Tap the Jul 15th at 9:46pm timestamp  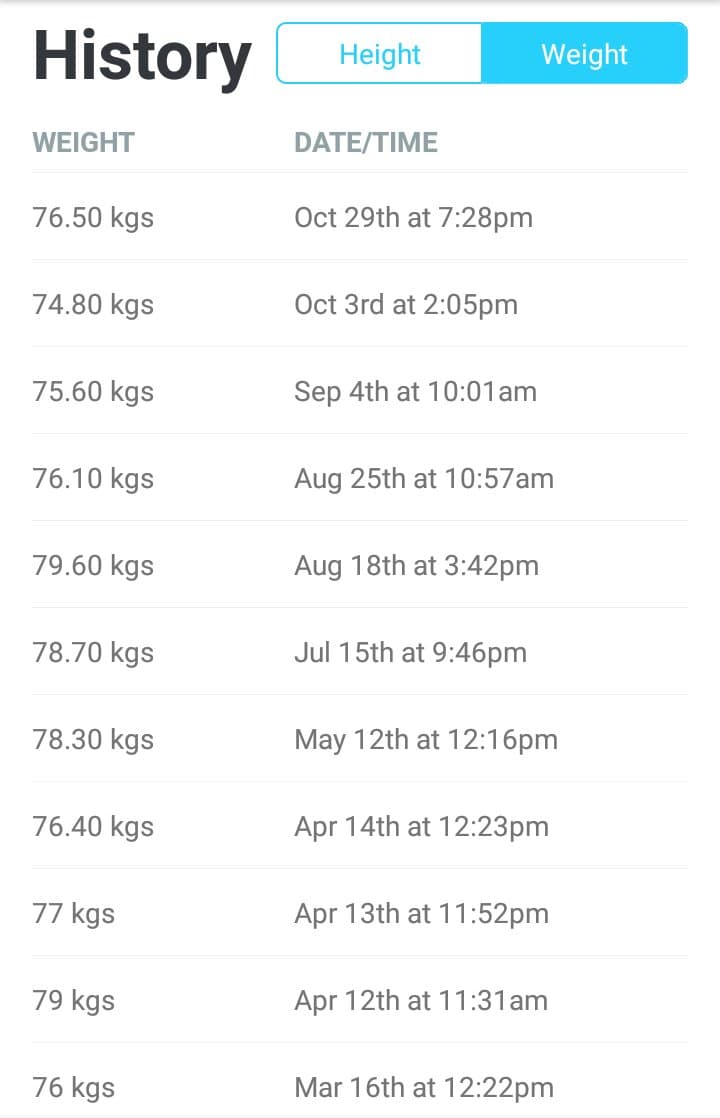pos(411,653)
